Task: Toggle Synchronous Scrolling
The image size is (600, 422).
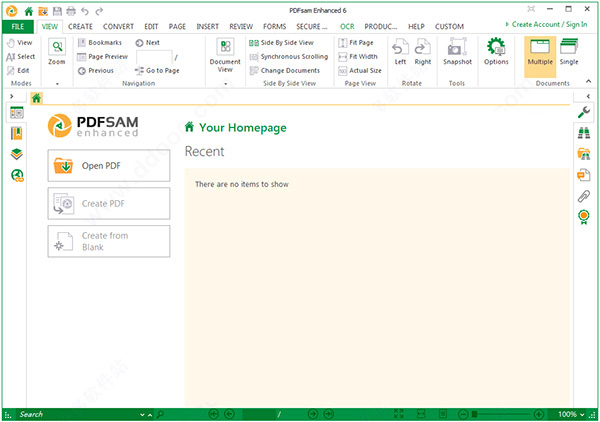Action: 289,57
